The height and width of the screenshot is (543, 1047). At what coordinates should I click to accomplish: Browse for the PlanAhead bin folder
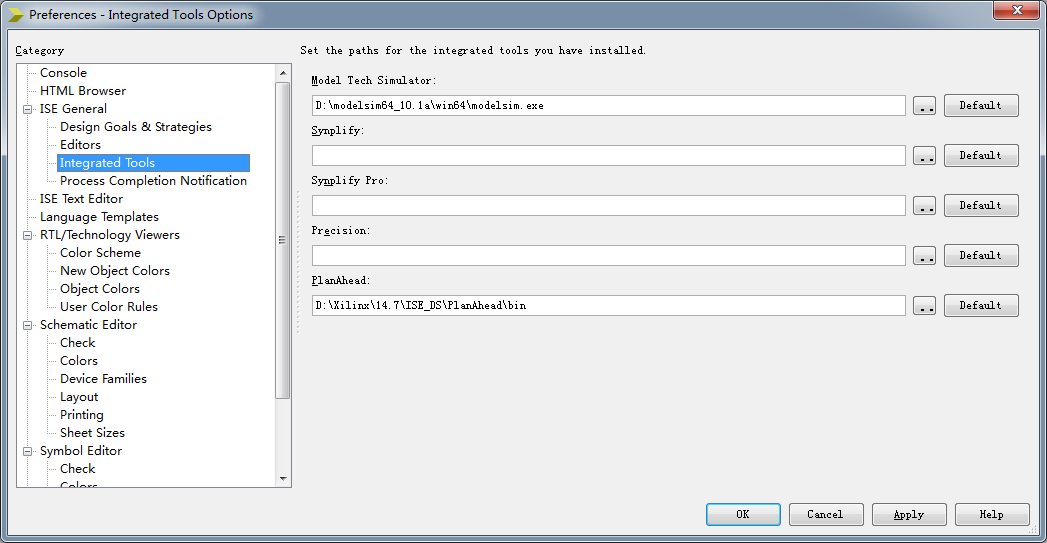tap(924, 306)
